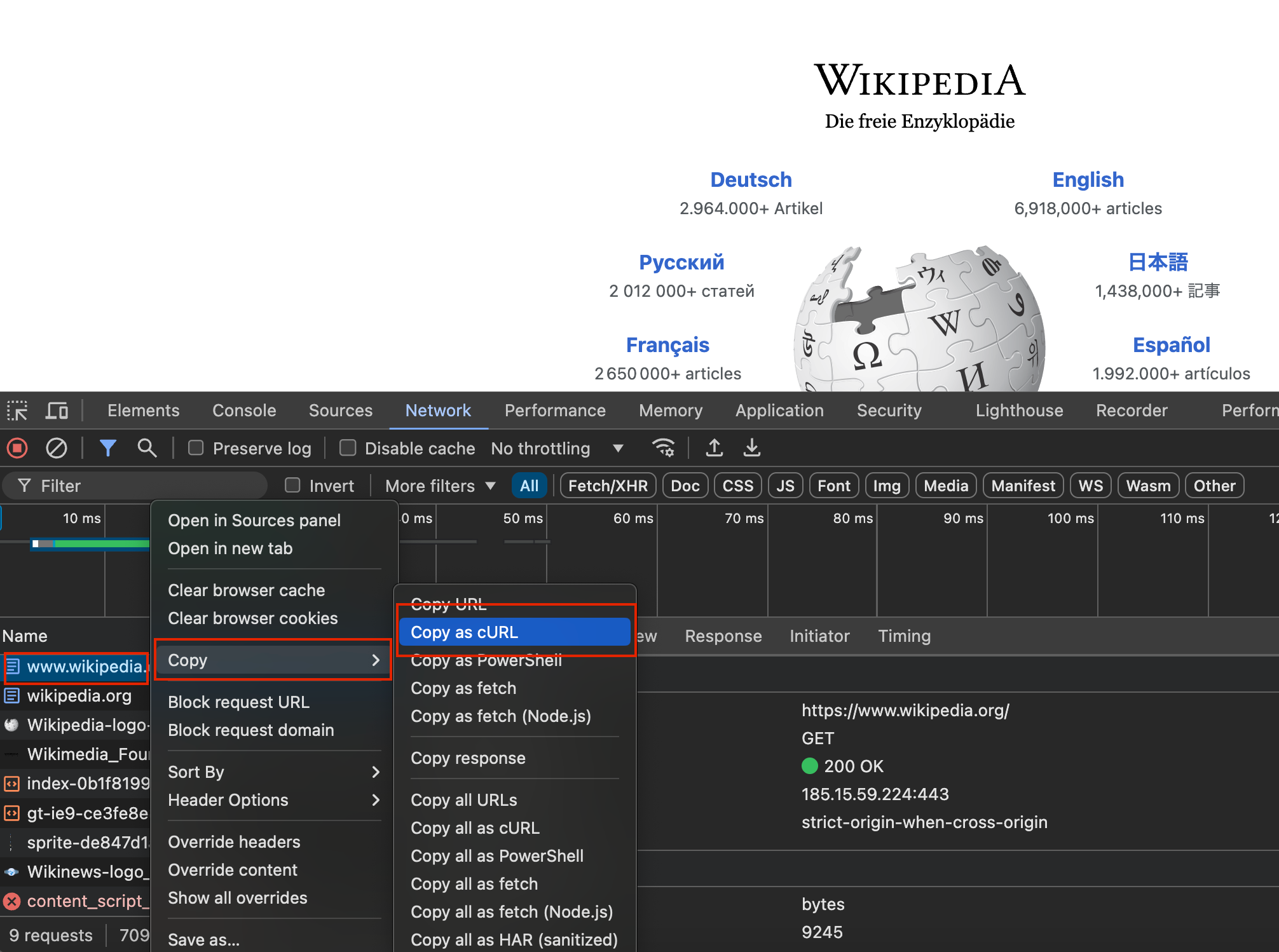This screenshot has height=952, width=1279.
Task: Open the Timing details tab
Action: click(x=904, y=636)
